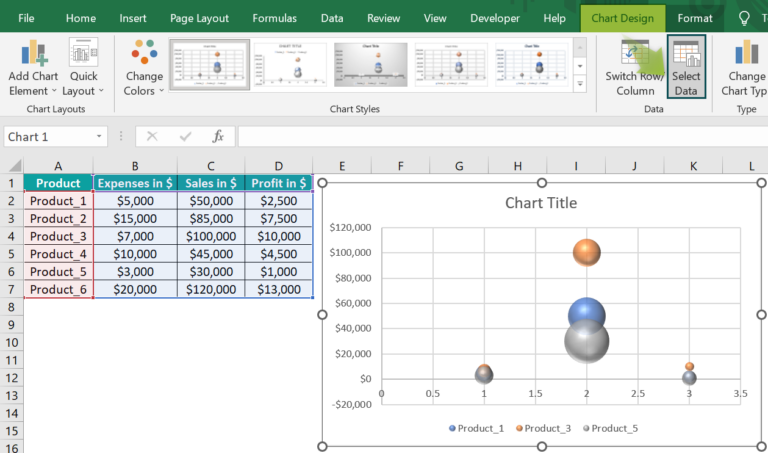768x453 pixels.
Task: Switch to the Developer tab
Action: (x=495, y=18)
